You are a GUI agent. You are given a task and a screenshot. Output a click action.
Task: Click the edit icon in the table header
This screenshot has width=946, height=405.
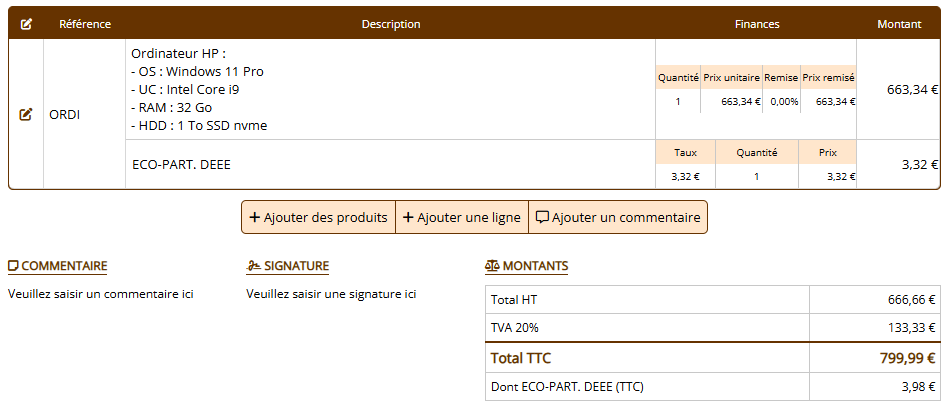[x=26, y=24]
